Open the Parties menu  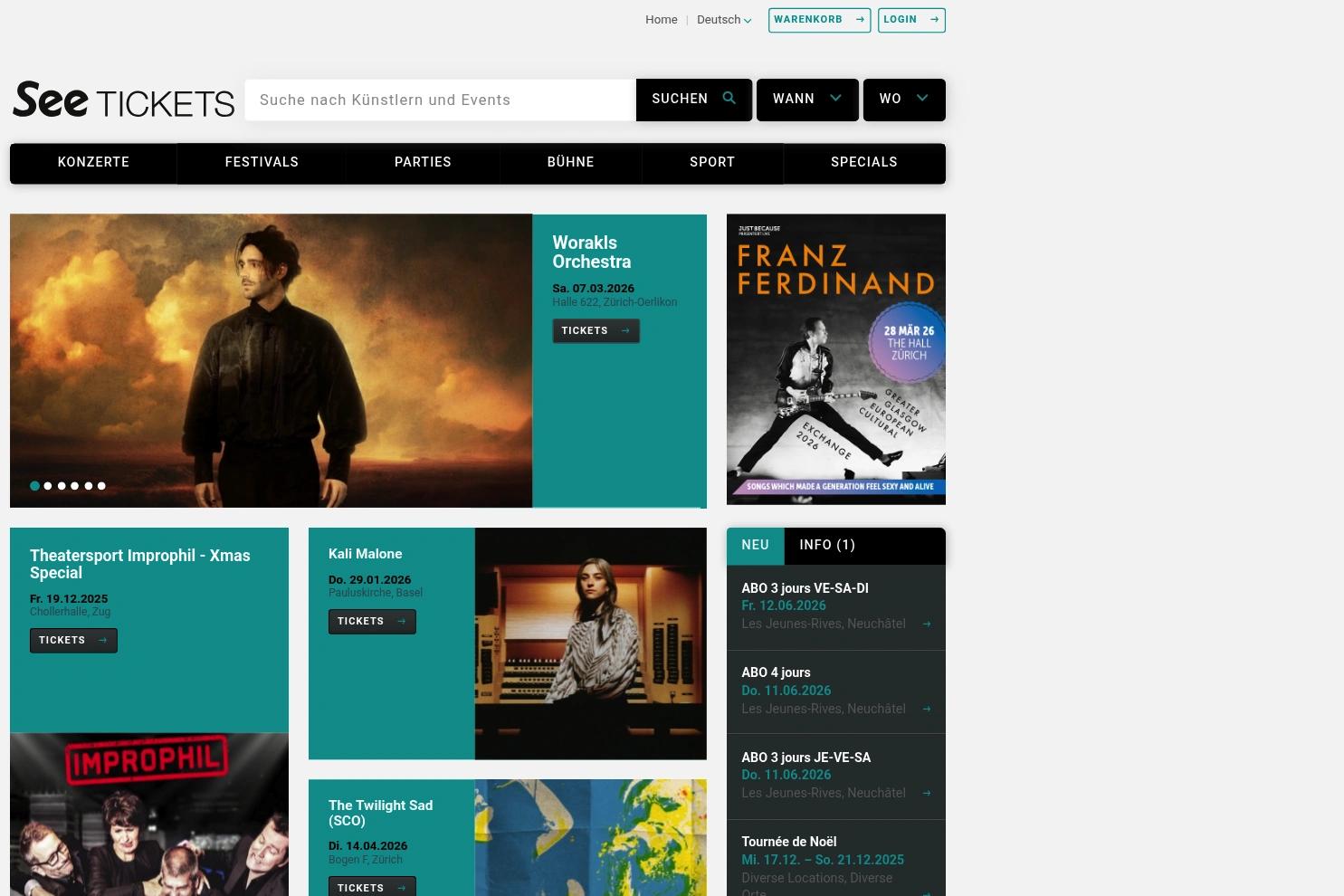click(x=423, y=163)
